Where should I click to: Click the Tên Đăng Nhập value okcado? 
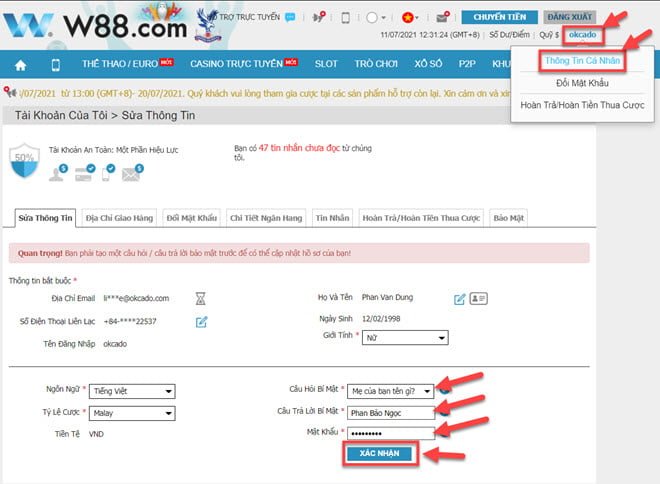coord(115,344)
